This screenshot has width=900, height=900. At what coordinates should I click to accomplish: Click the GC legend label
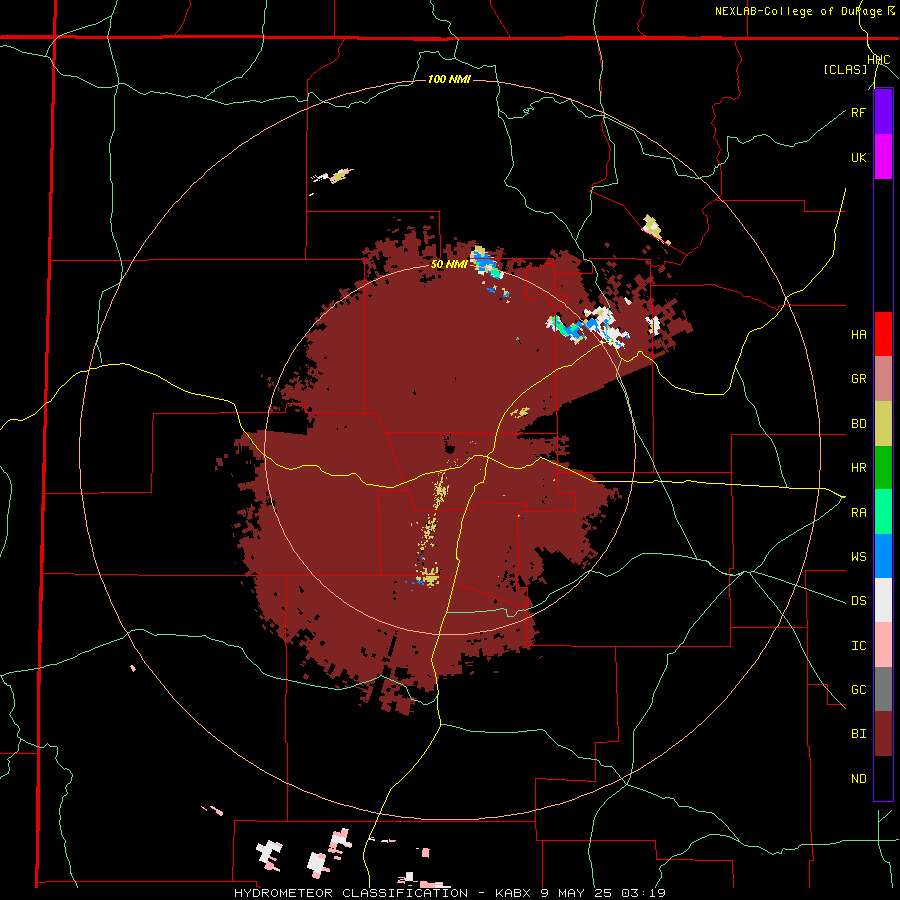pos(858,690)
